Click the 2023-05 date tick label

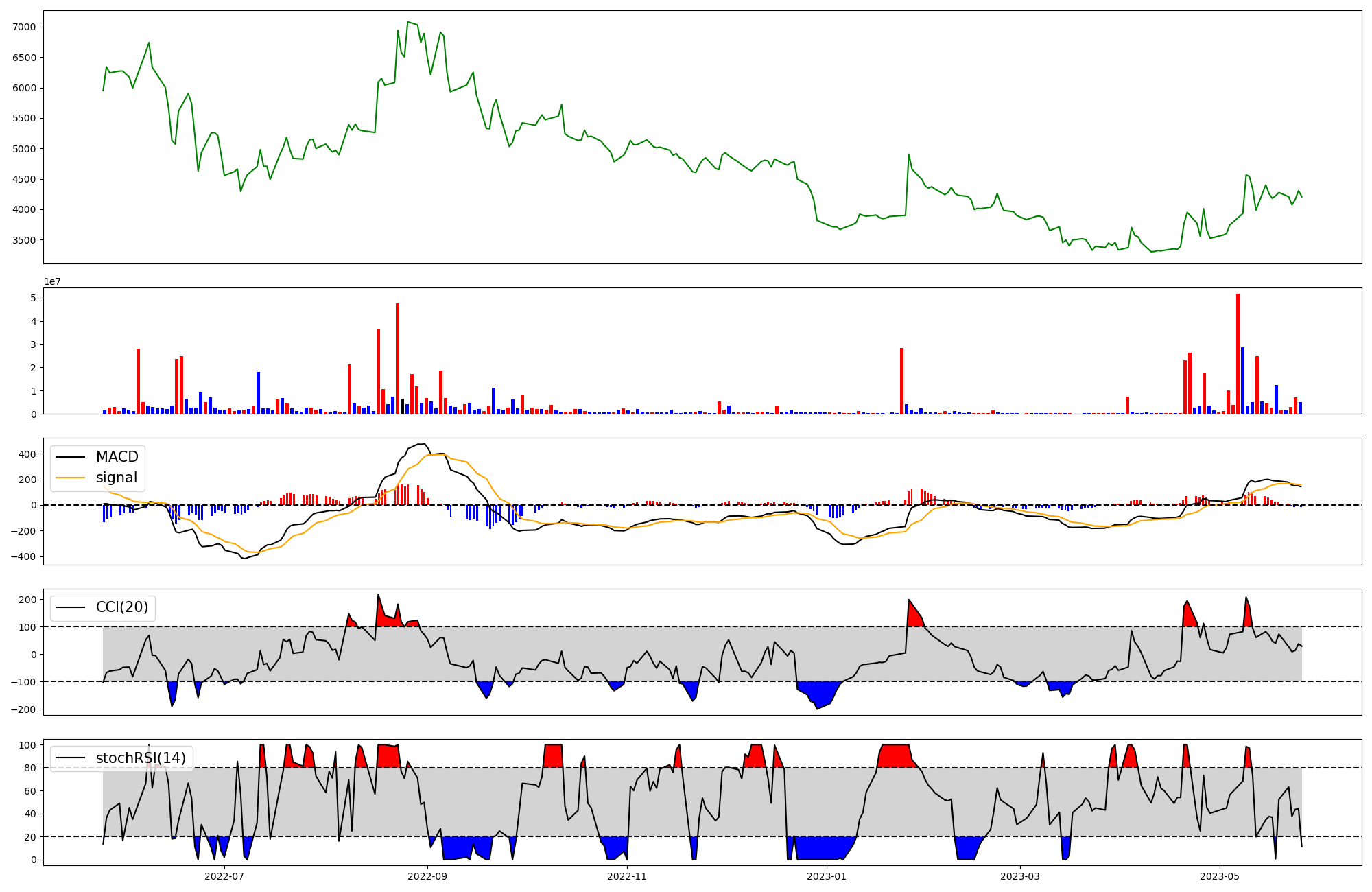tap(1220, 876)
